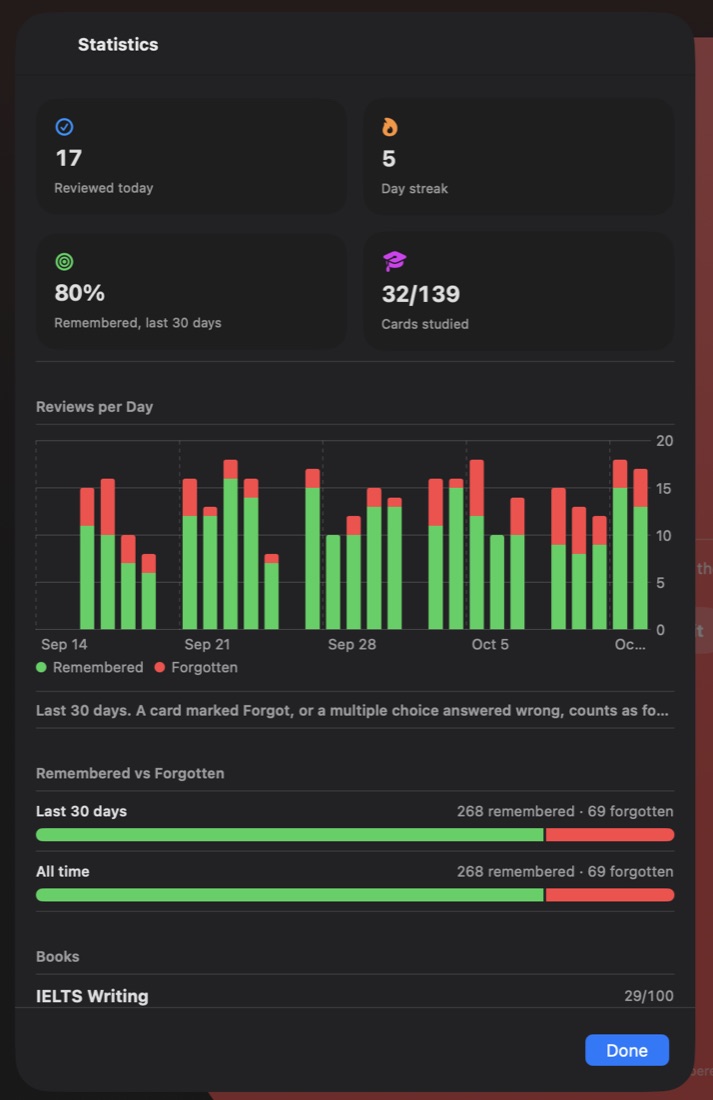Click the blue checkmark Reviewed today icon
Image resolution: width=713 pixels, height=1100 pixels.
point(65,127)
